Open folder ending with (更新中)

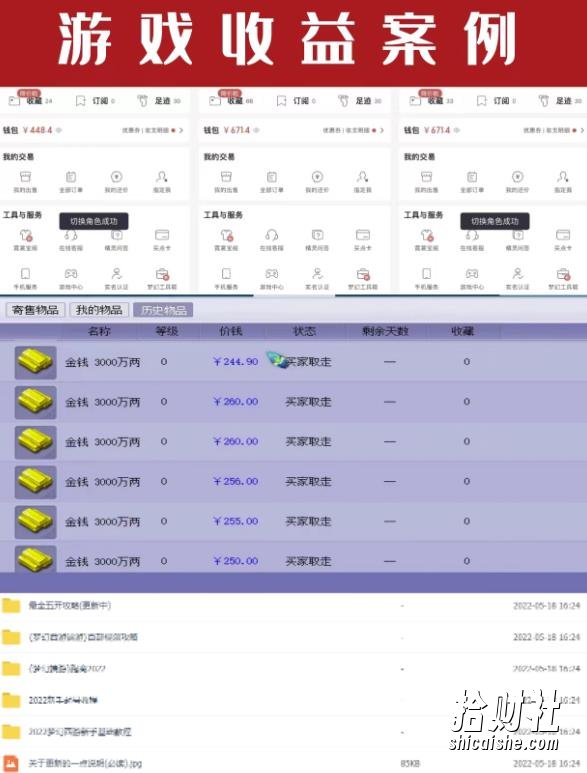tap(69, 605)
